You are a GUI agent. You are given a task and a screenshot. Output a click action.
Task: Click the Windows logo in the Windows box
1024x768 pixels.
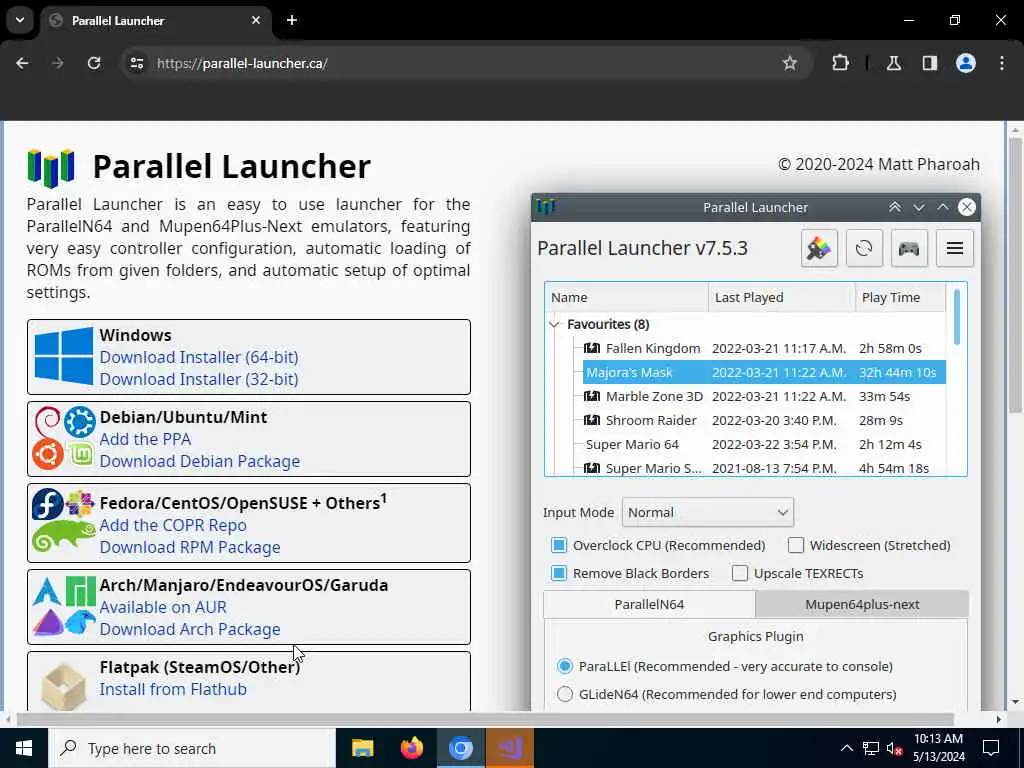pos(63,356)
